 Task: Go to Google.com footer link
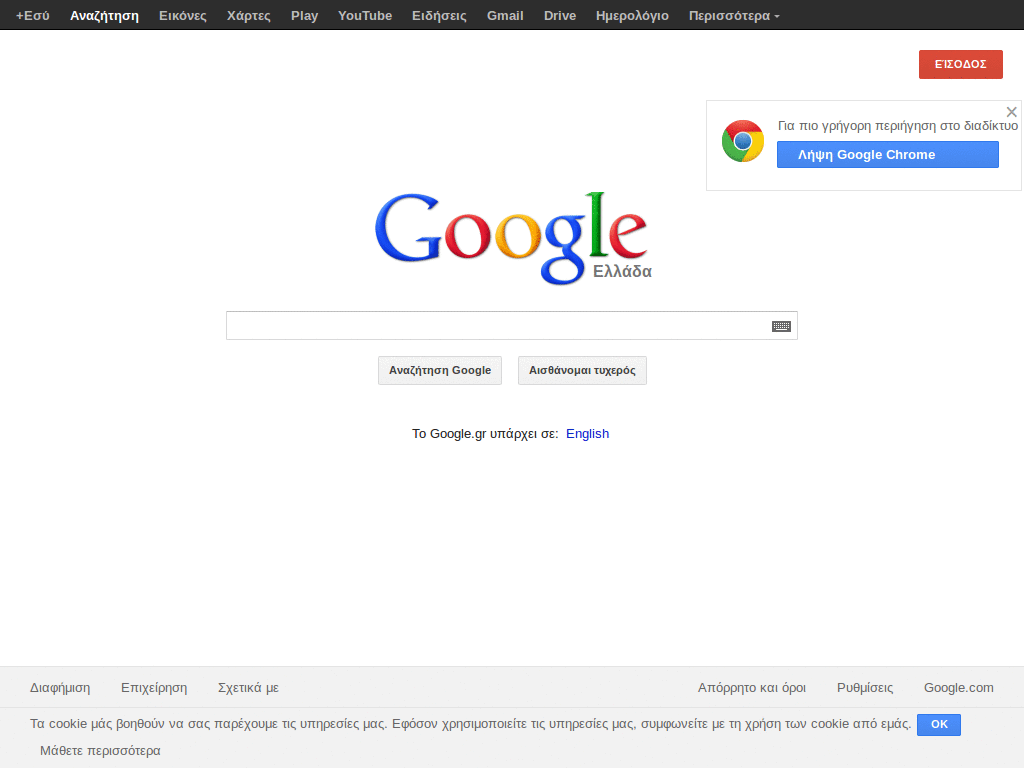pyautogui.click(x=959, y=688)
